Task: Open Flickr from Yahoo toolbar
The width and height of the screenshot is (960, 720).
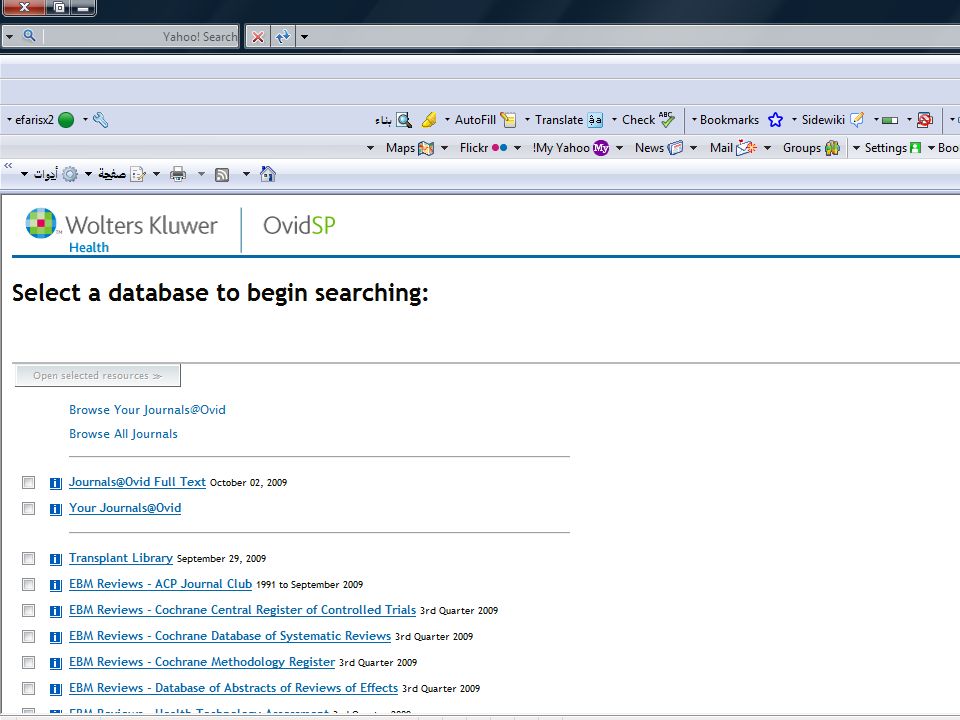Action: pos(484,148)
